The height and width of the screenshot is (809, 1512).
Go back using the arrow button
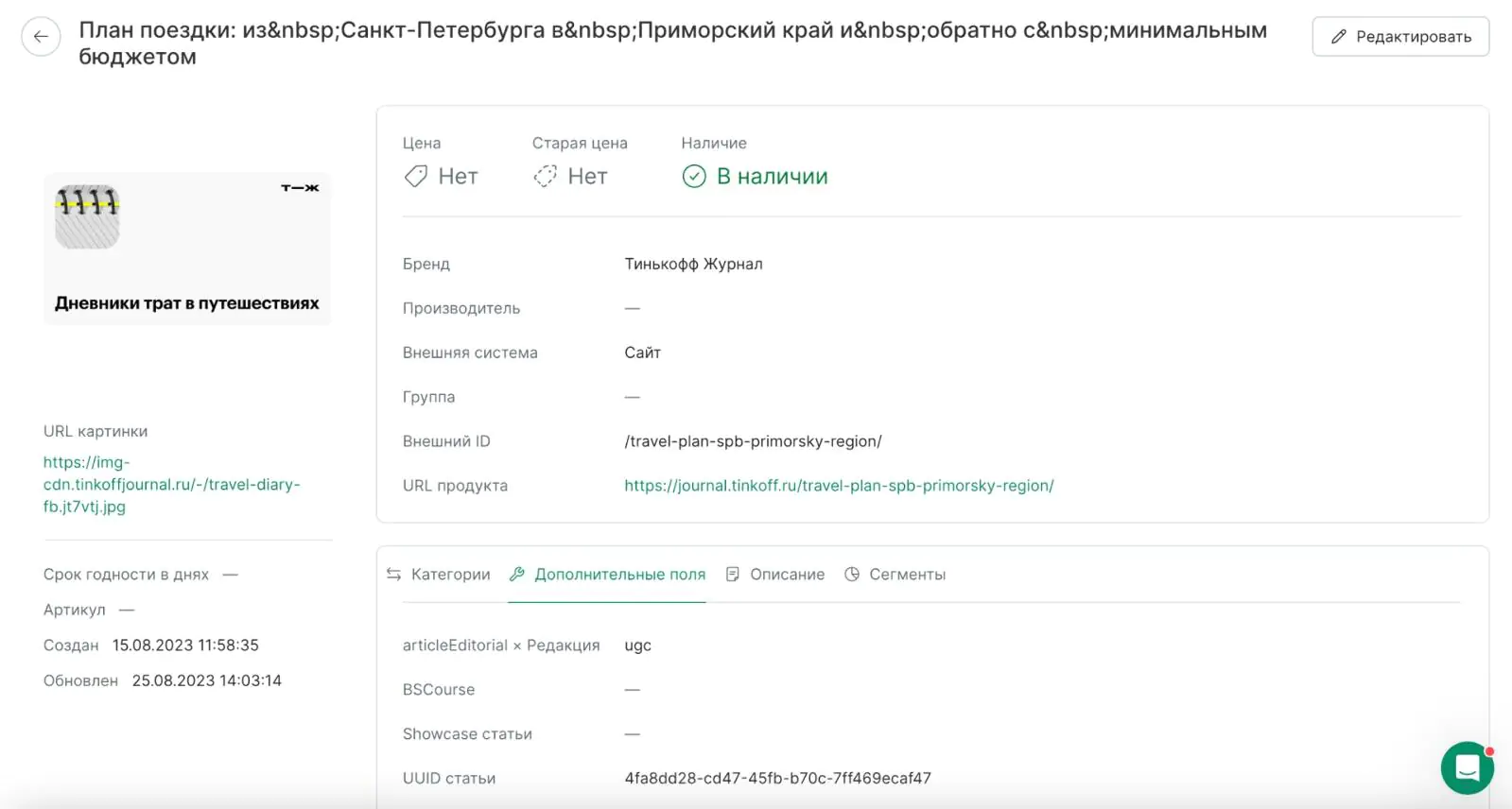pyautogui.click(x=41, y=37)
